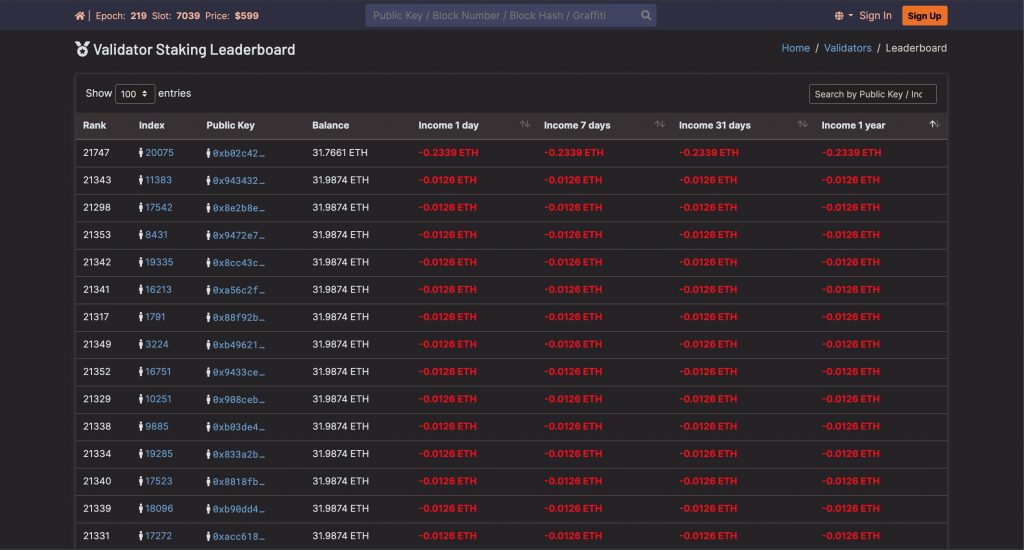This screenshot has width=1024, height=550.
Task: Open public key 0x833a2b link
Action: (238, 455)
